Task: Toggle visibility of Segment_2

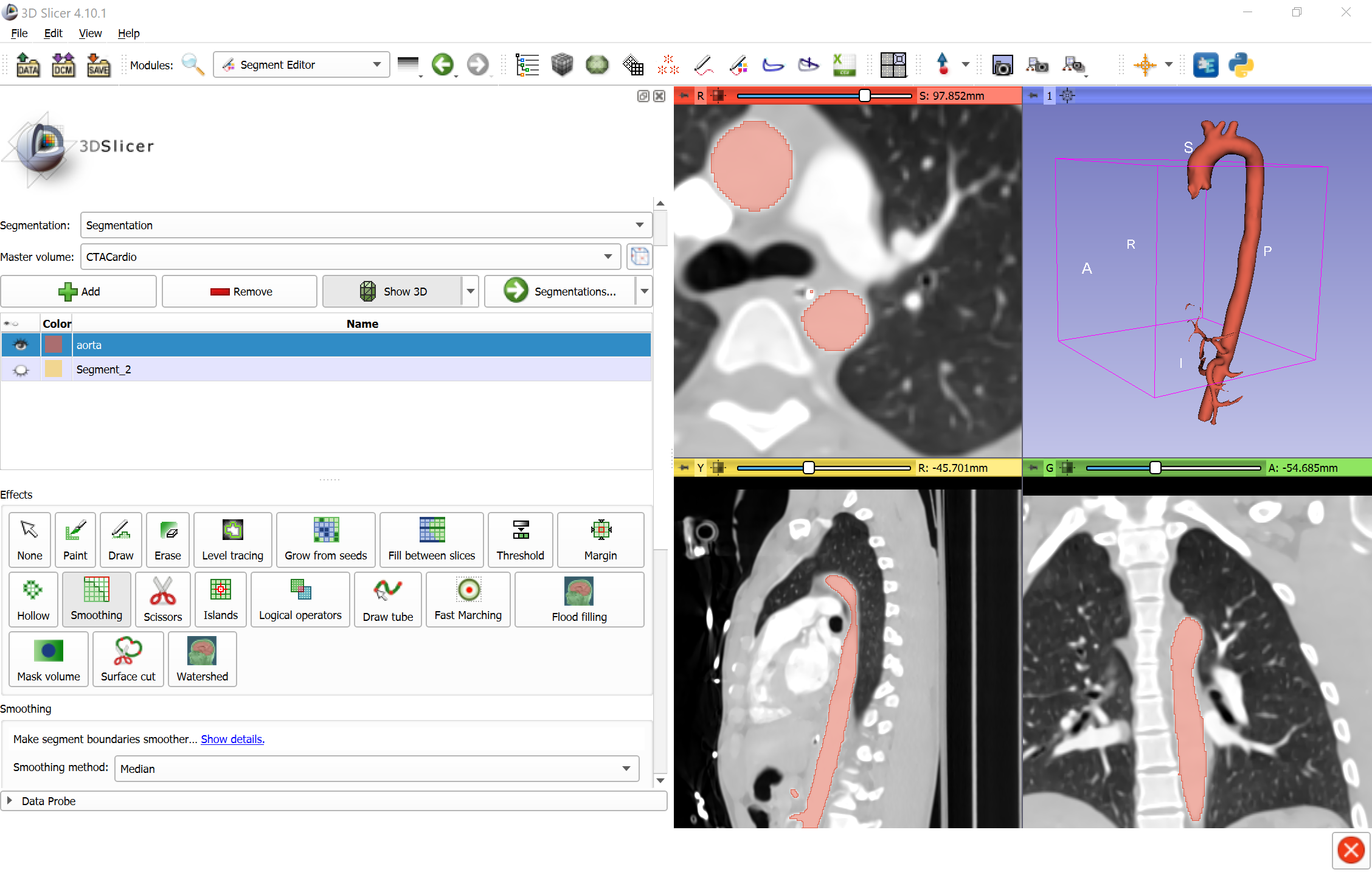Action: point(19,369)
